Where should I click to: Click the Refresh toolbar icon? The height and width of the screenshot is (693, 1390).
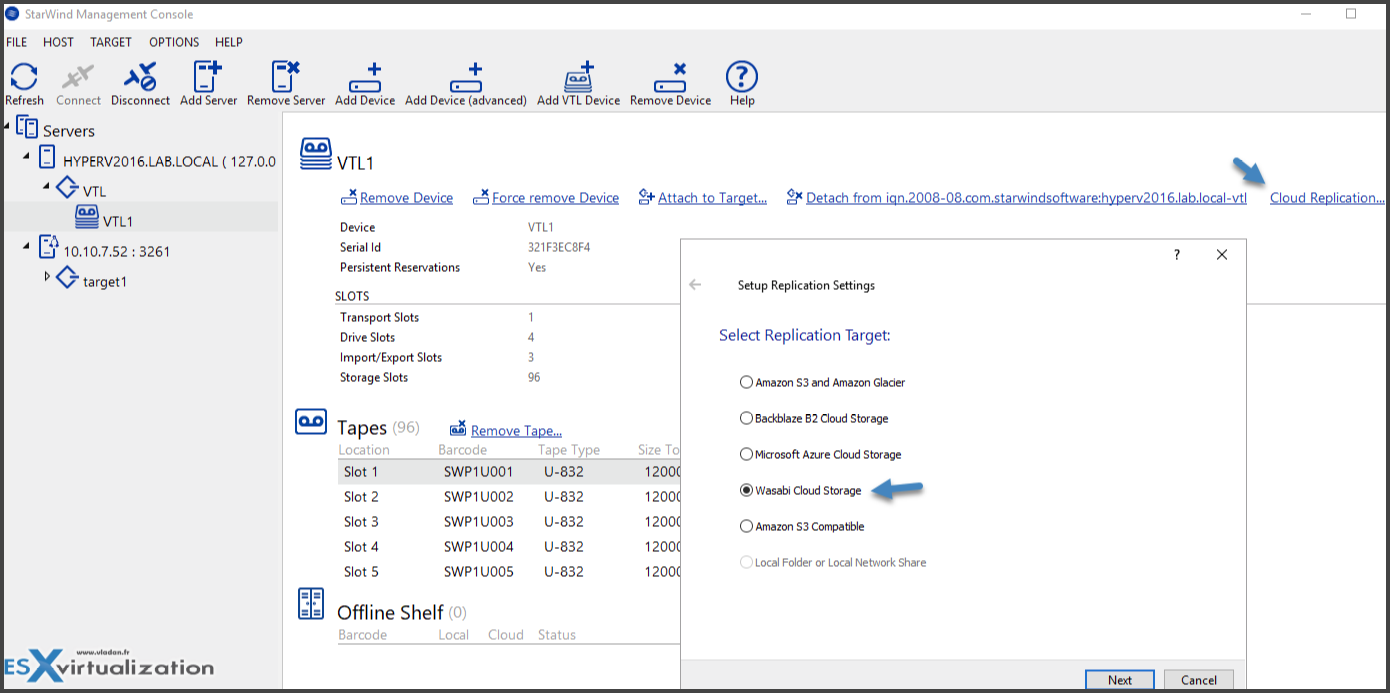[24, 77]
